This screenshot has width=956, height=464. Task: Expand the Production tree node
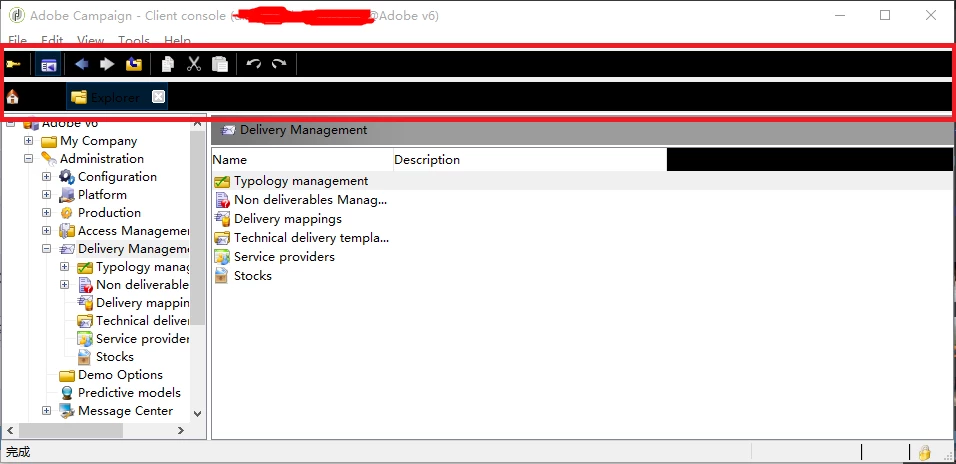(46, 213)
